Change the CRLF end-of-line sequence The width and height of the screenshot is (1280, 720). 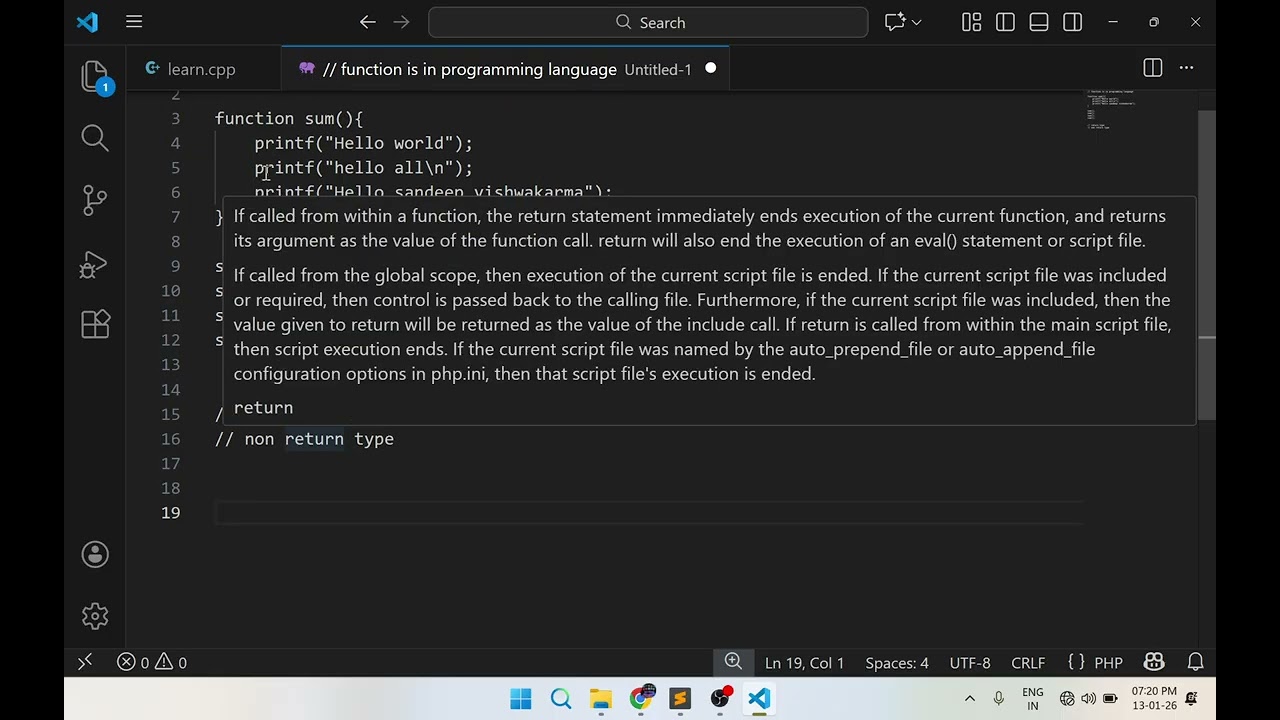pyautogui.click(x=1028, y=663)
